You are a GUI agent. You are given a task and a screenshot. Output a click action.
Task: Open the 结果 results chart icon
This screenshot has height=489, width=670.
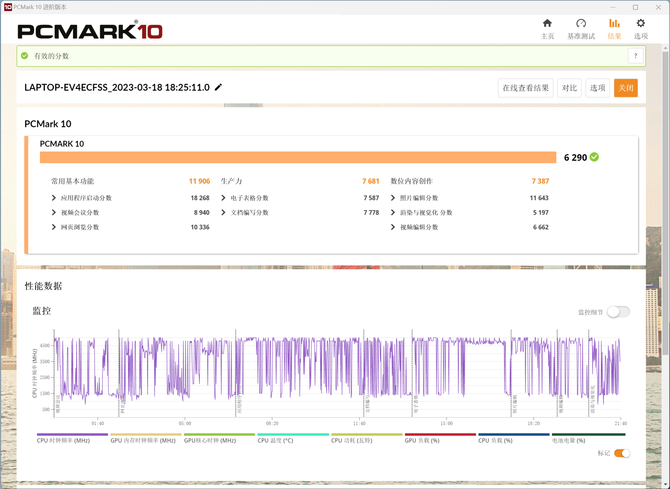coord(614,23)
